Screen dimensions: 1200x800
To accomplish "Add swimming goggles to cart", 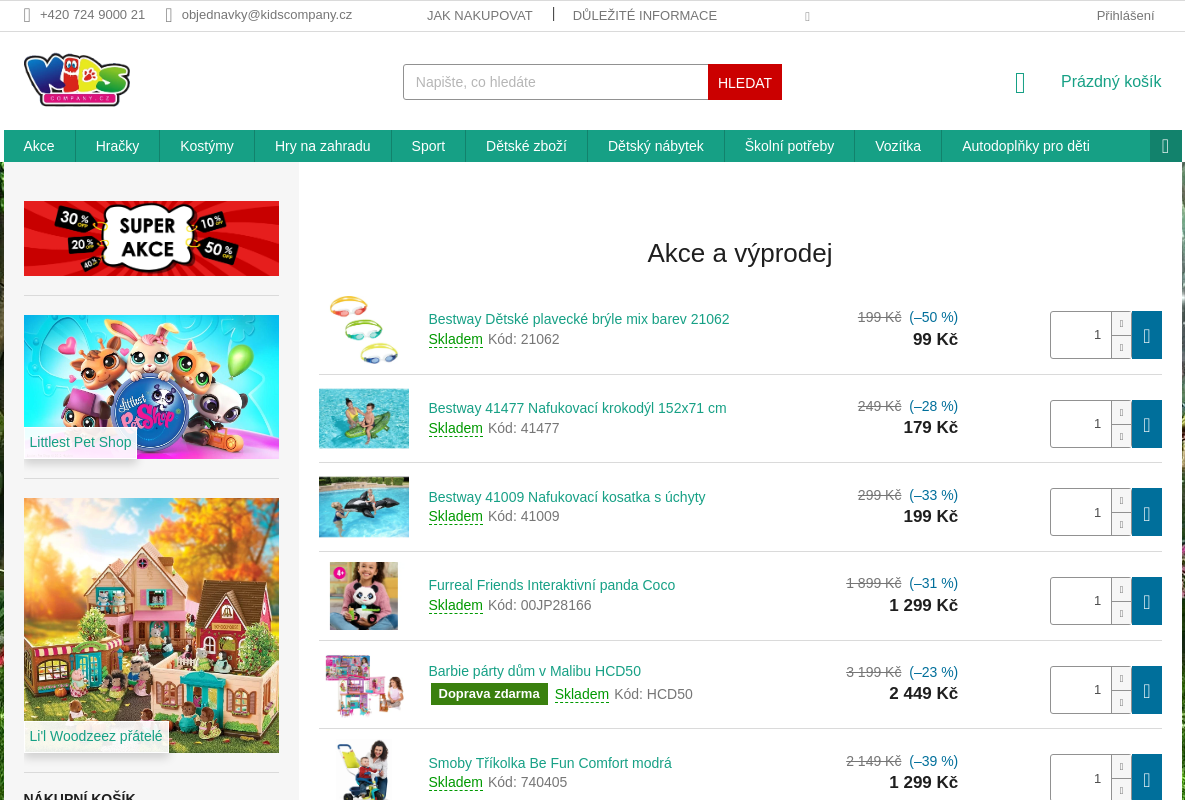I will point(1146,335).
